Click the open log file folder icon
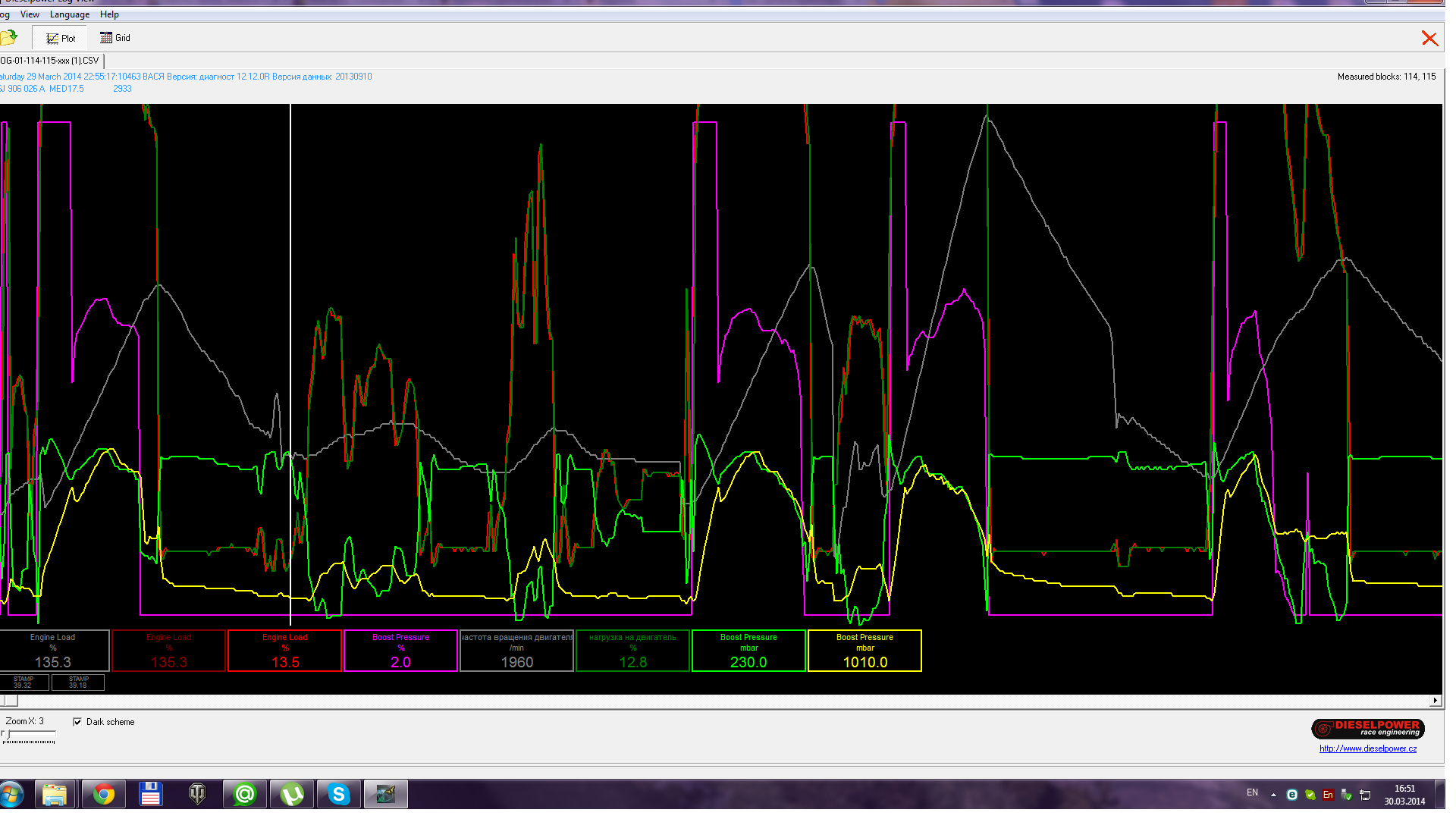1456x819 pixels. [x=9, y=37]
